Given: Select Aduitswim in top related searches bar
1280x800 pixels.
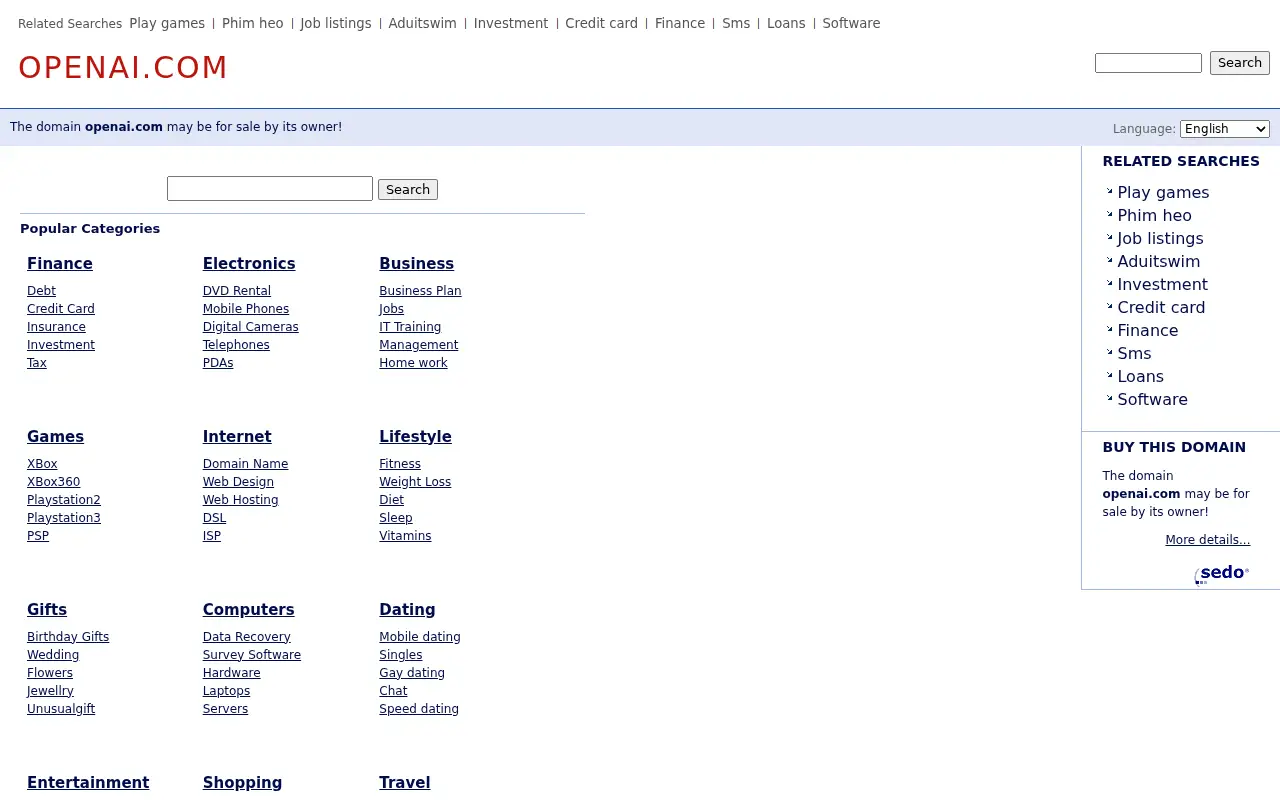Looking at the screenshot, I should [x=422, y=23].
